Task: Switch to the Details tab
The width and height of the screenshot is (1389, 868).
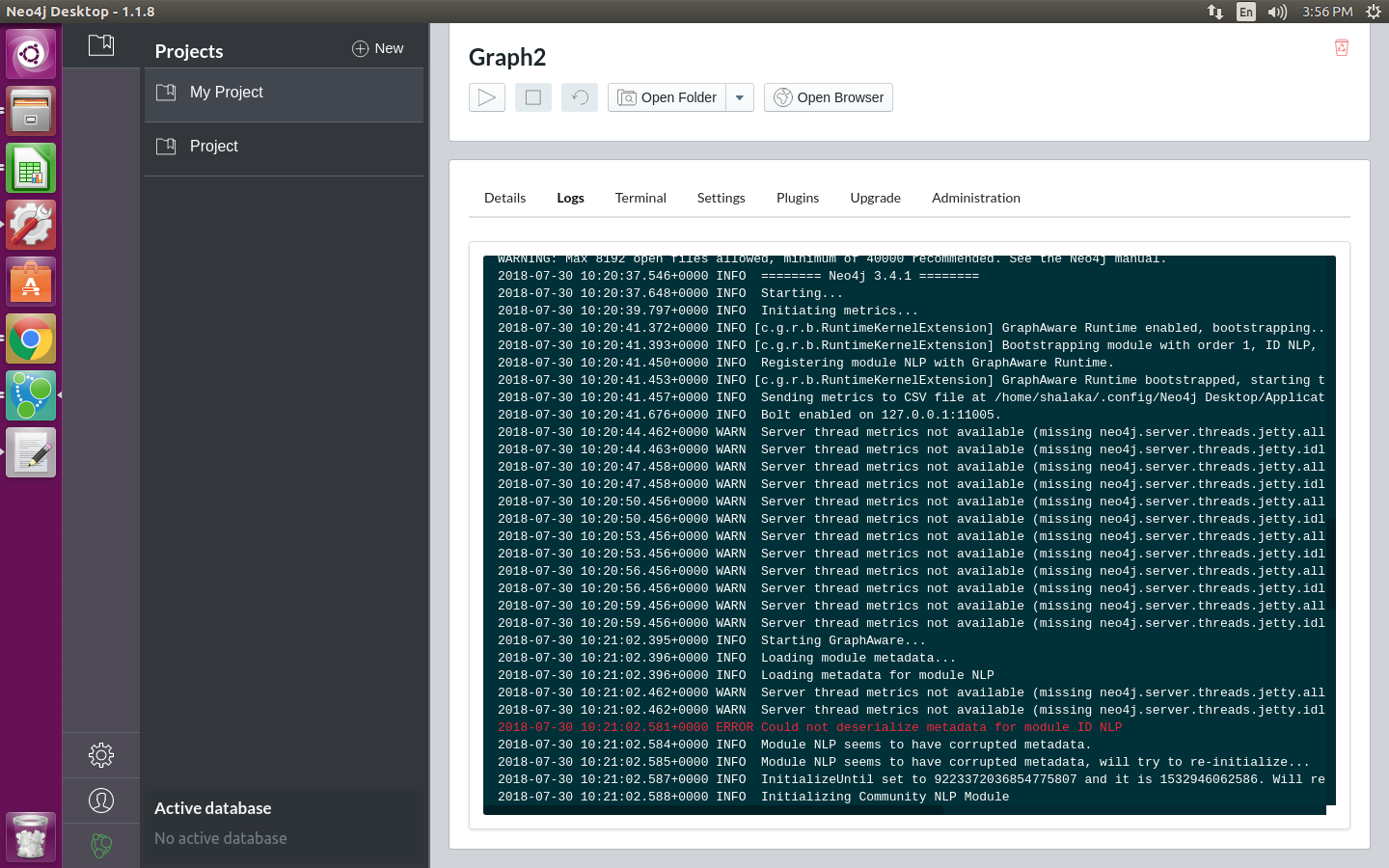Action: coord(504,198)
